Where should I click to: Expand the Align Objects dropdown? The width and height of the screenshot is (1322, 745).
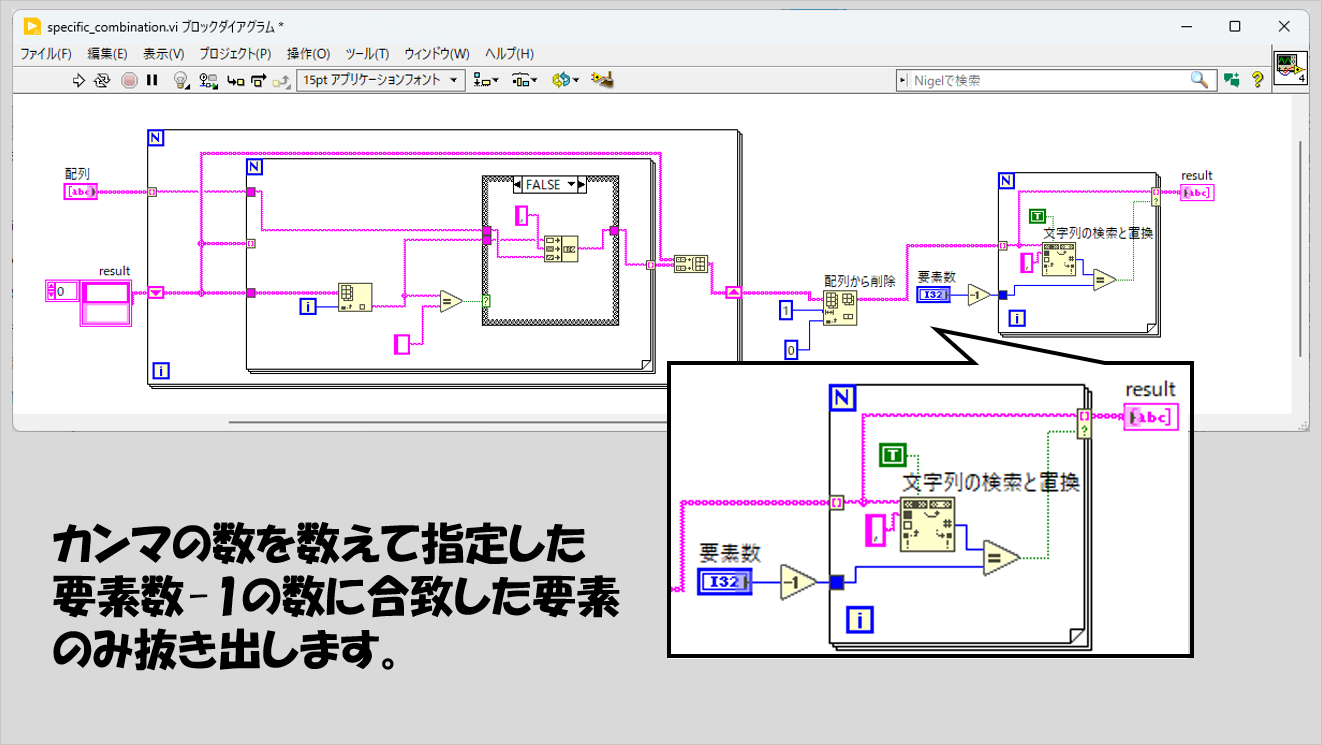486,80
